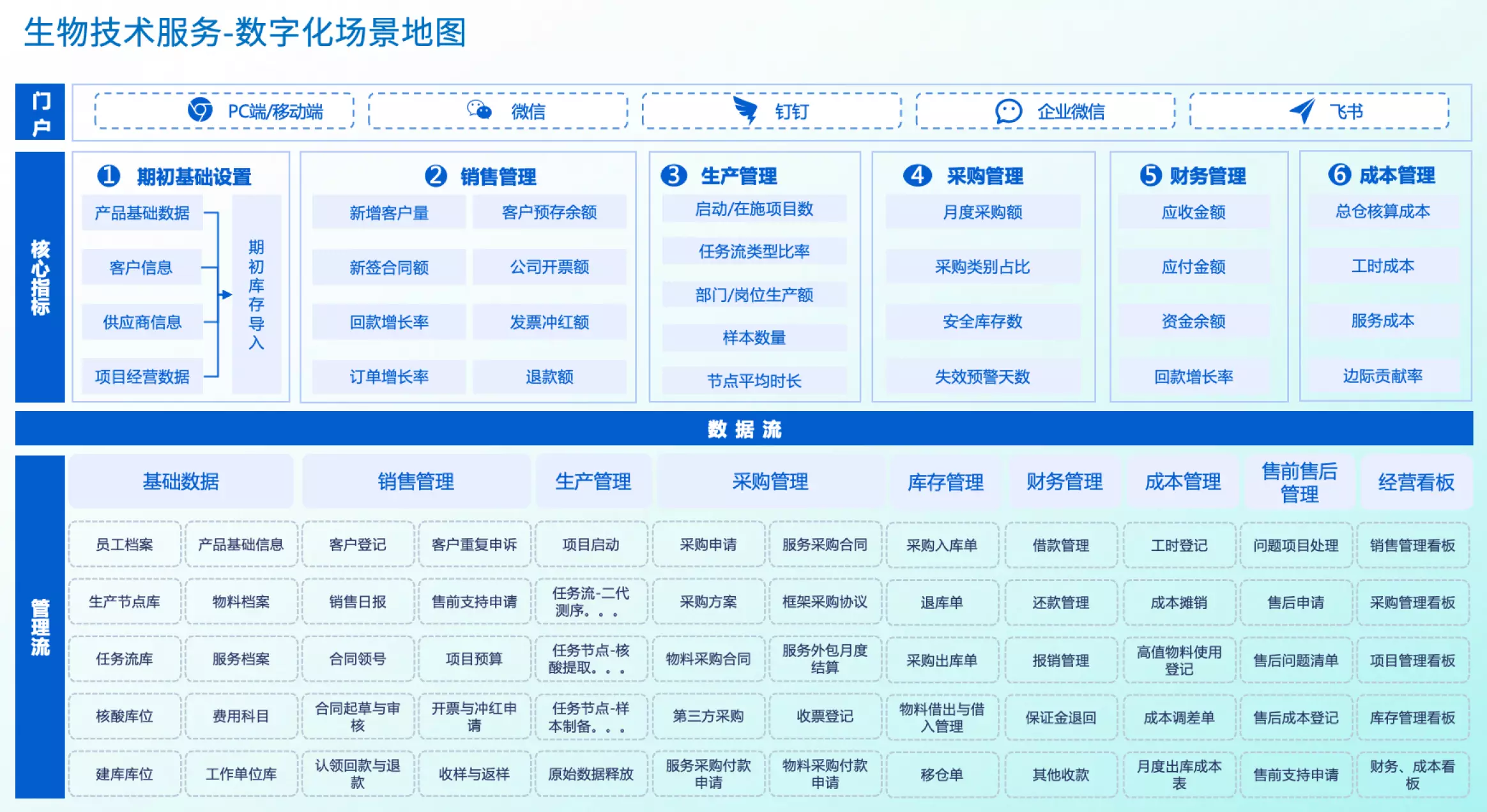Viewport: 1487px width, 812px height.
Task: Select the 售前售后管理 column header
Action: [1299, 482]
